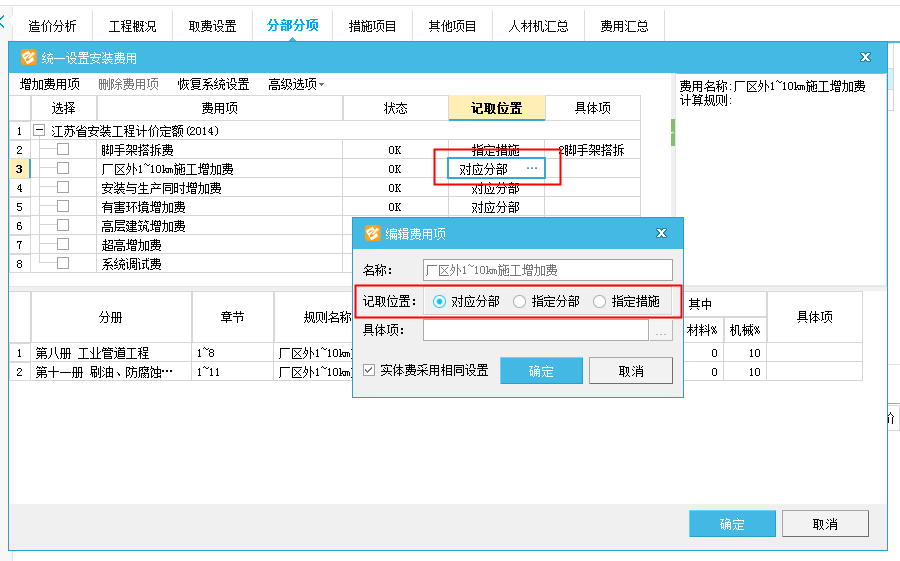The height and width of the screenshot is (561, 900).
Task: Click the 具体项 text input field
Action: pyautogui.click(x=535, y=331)
